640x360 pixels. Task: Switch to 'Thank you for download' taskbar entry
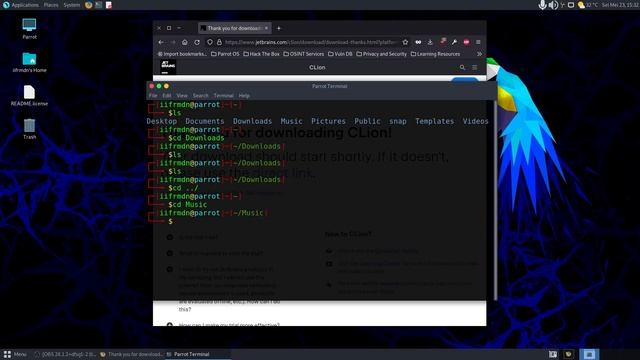[x=131, y=354]
